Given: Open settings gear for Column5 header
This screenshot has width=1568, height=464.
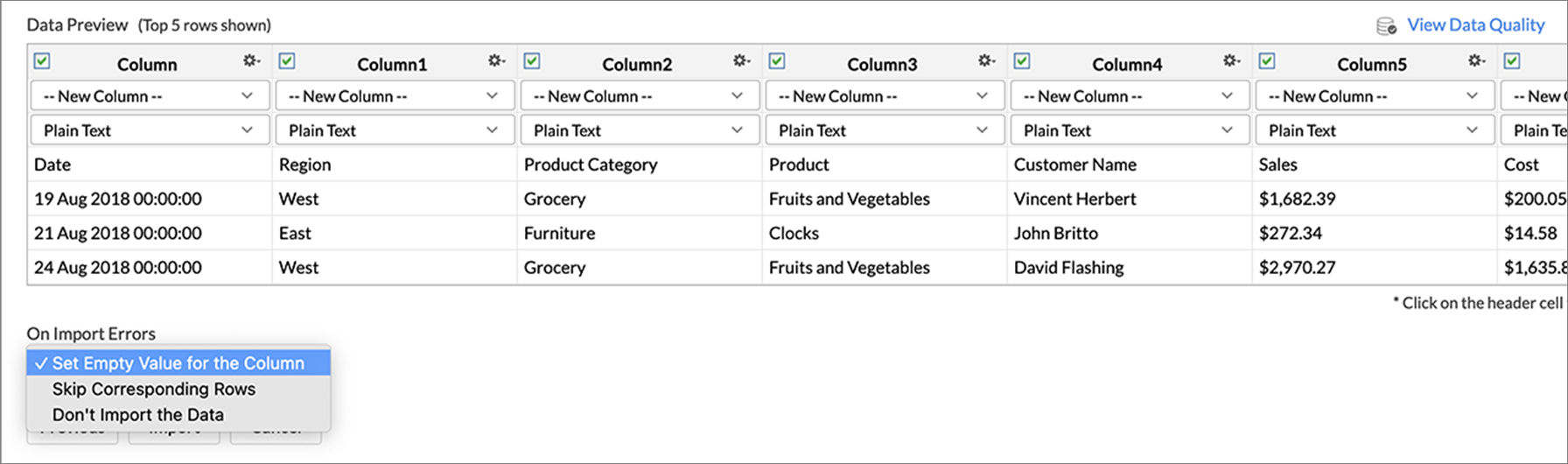Looking at the screenshot, I should pos(1476,61).
